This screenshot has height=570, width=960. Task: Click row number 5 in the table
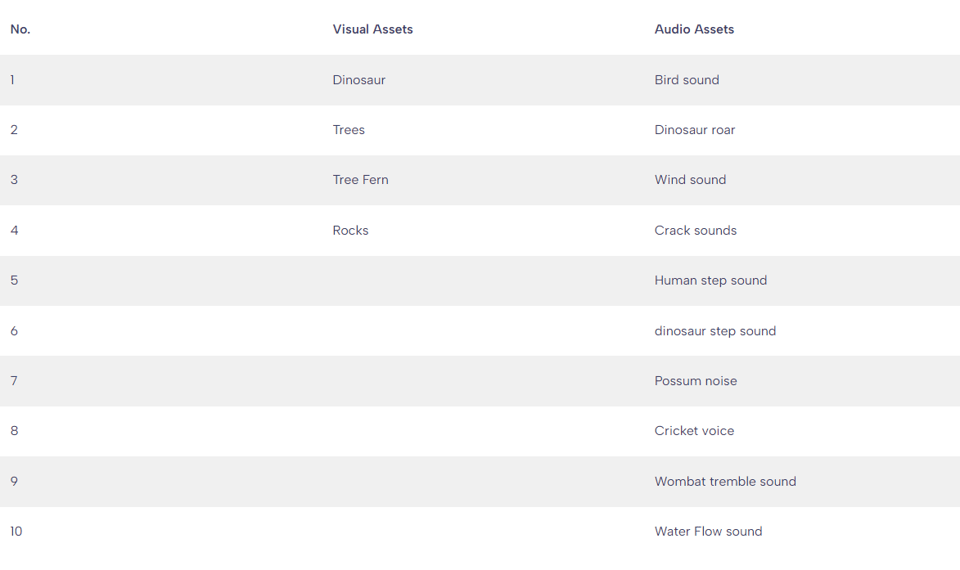tap(14, 280)
